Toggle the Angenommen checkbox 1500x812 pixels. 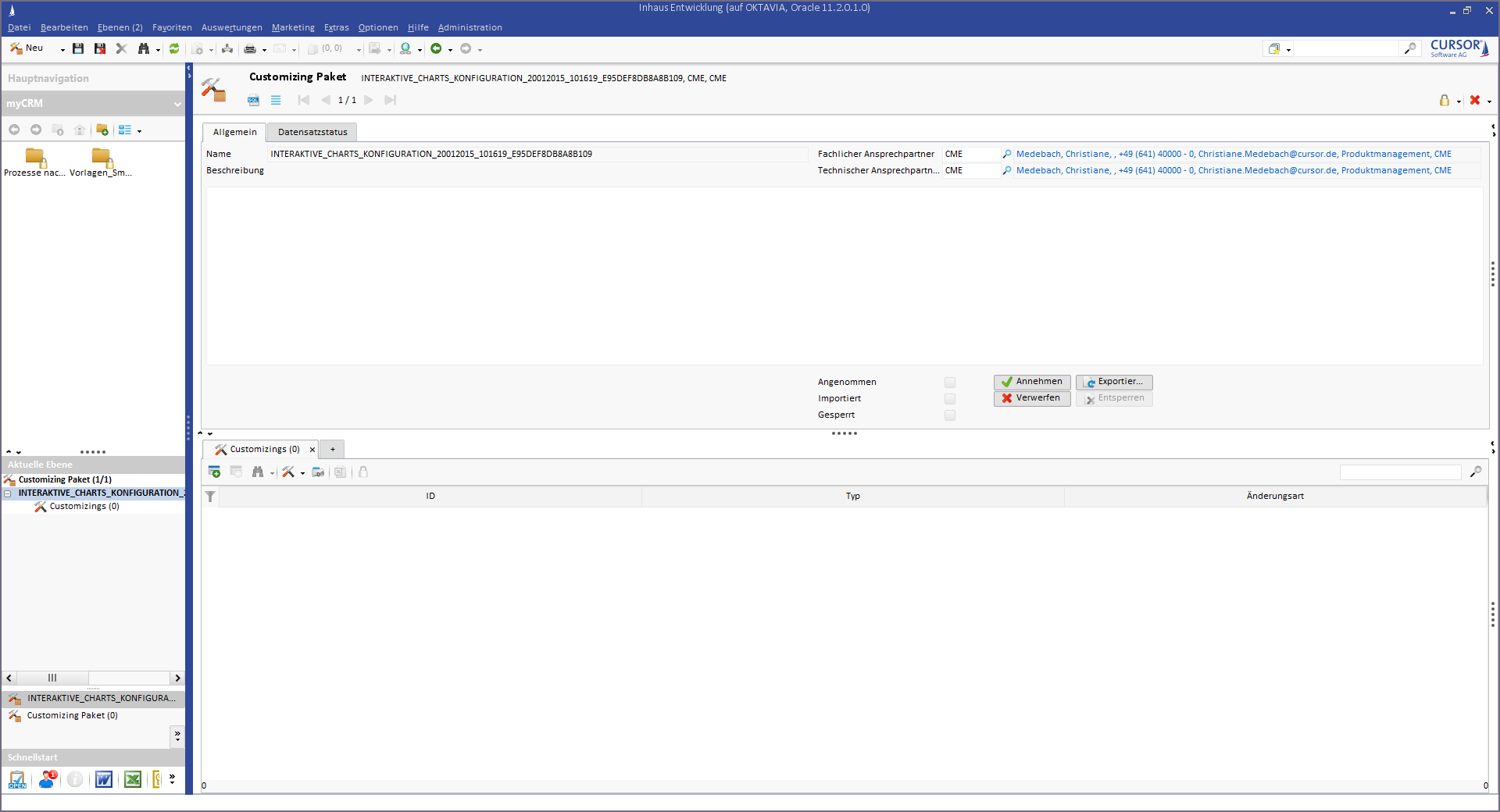point(950,383)
